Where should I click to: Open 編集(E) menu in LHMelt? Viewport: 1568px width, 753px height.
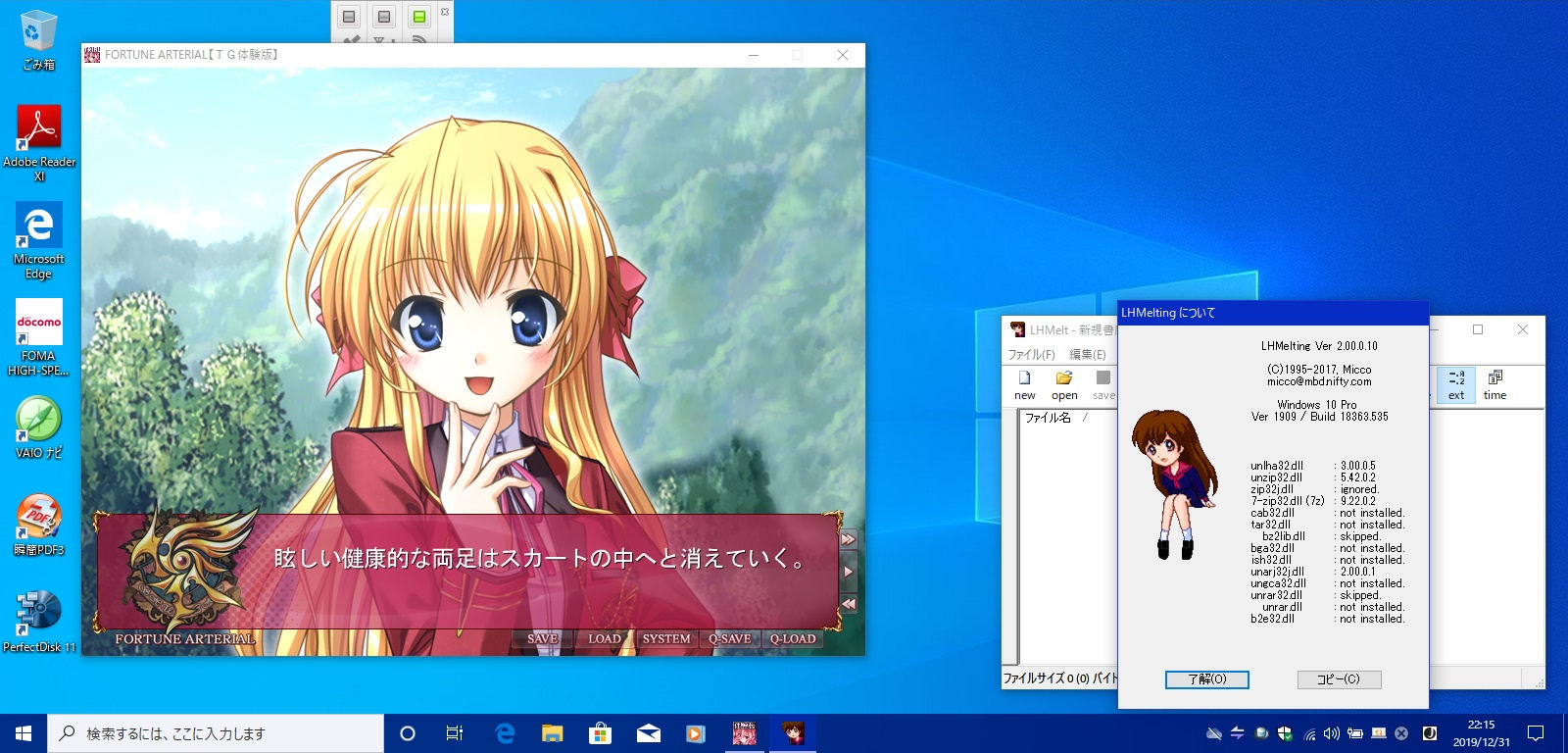pyautogui.click(x=1087, y=354)
